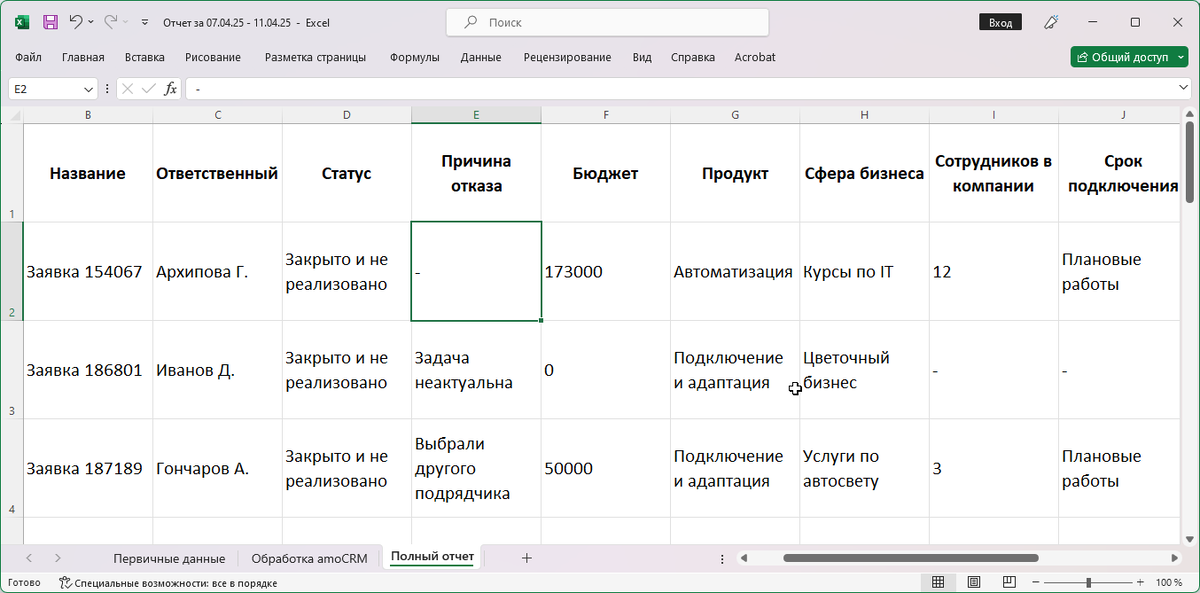Click inside the Поиск search field
1200x593 pixels.
click(x=605, y=22)
